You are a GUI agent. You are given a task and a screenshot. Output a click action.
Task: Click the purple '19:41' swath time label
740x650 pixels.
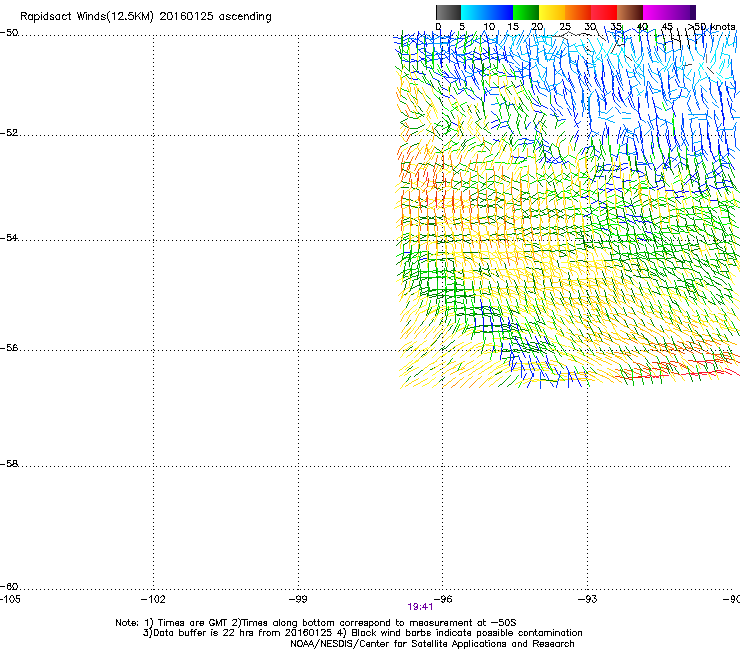(x=420, y=607)
